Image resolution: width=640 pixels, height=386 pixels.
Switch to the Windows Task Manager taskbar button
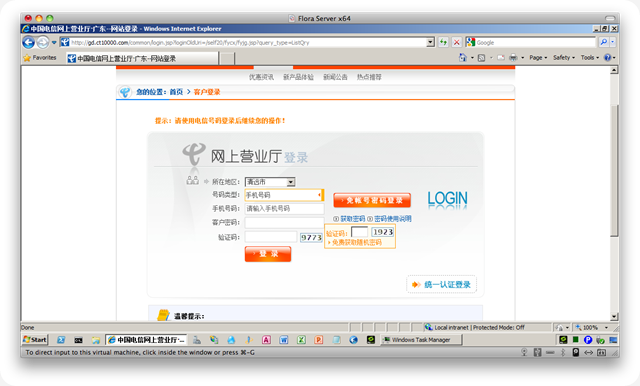[x=421, y=339]
